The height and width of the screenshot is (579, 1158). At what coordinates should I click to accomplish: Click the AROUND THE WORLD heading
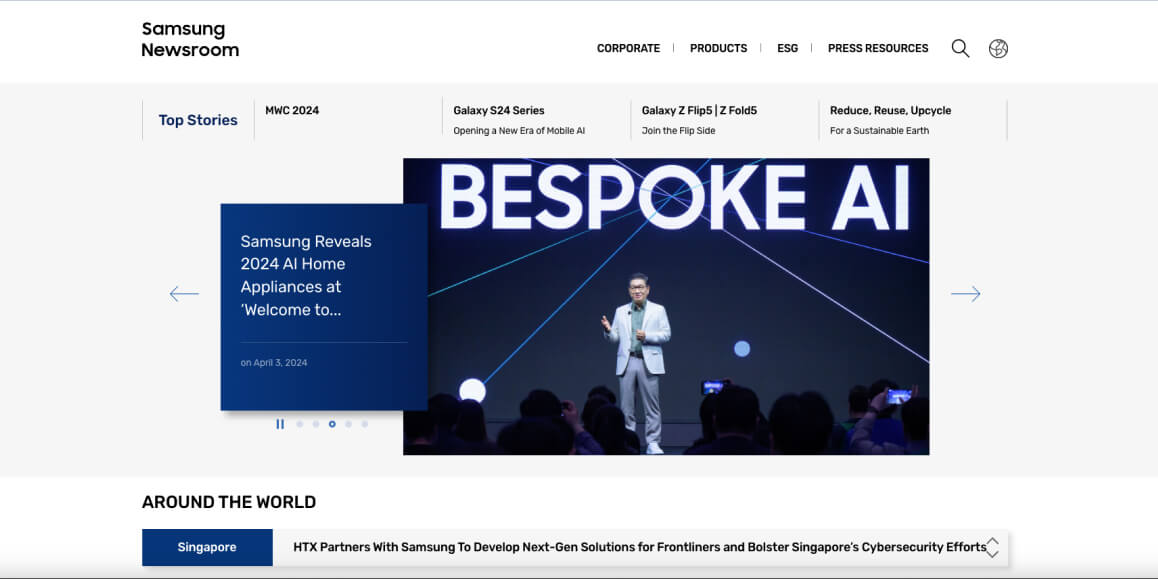point(229,502)
